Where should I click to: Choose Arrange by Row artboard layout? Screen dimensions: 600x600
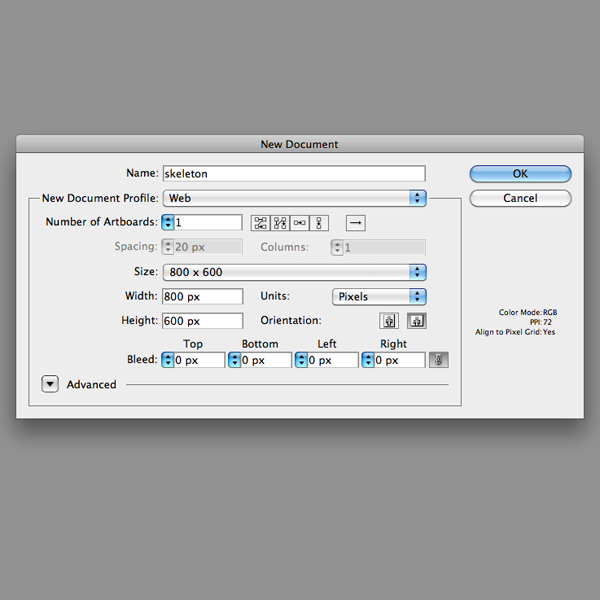click(301, 223)
